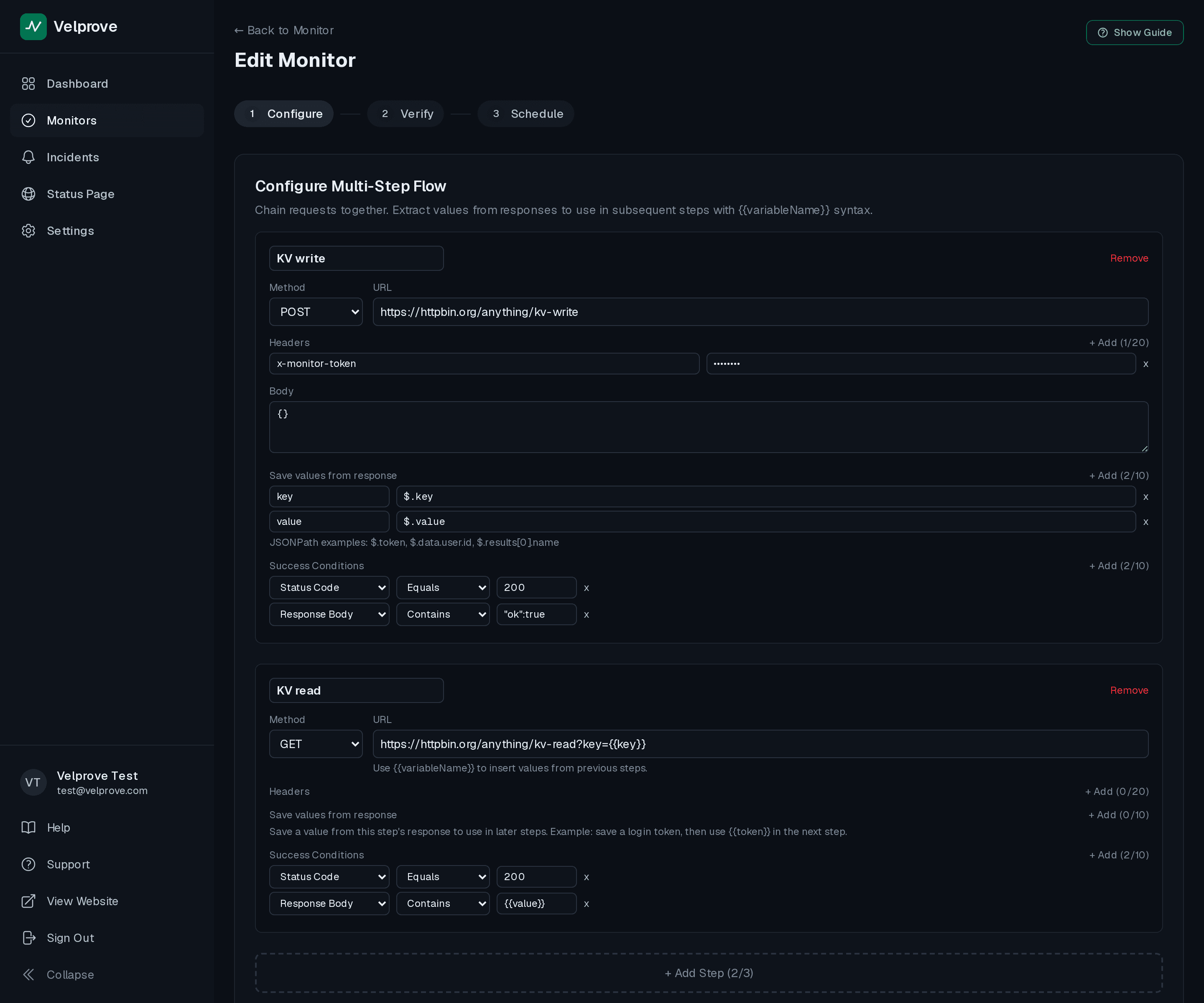The image size is (1204, 1003).
Task: Edit the KV write step name field
Action: coord(356,259)
